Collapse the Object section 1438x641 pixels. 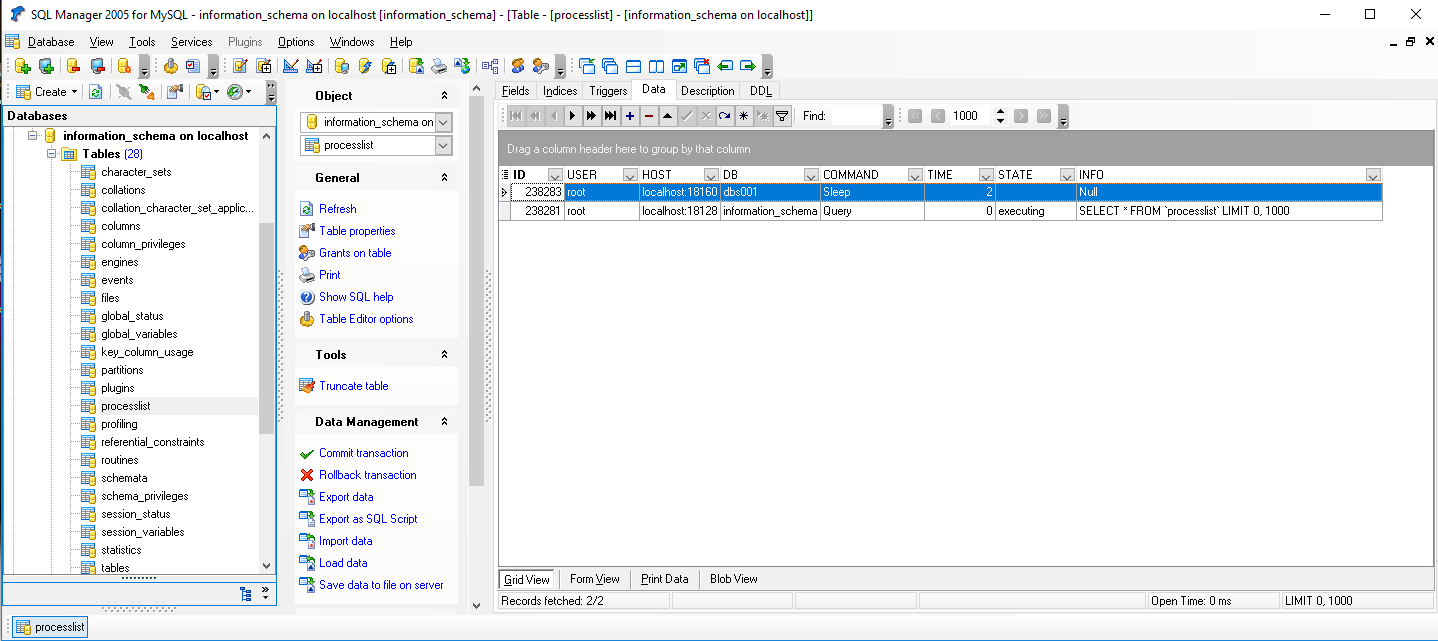coord(445,96)
